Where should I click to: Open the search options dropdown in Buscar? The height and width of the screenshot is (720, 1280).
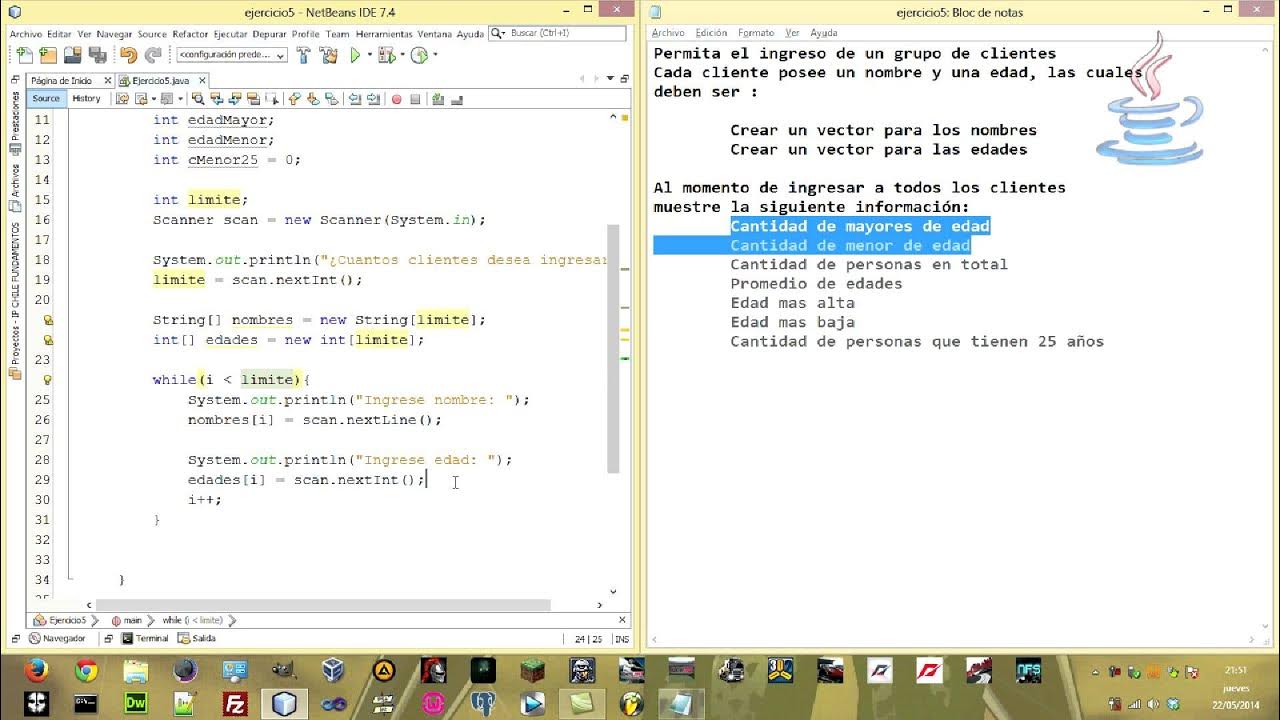(x=498, y=33)
